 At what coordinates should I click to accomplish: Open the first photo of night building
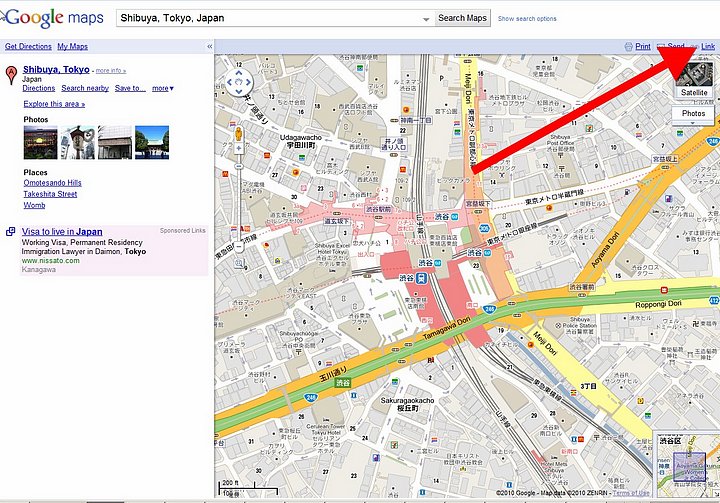40,142
